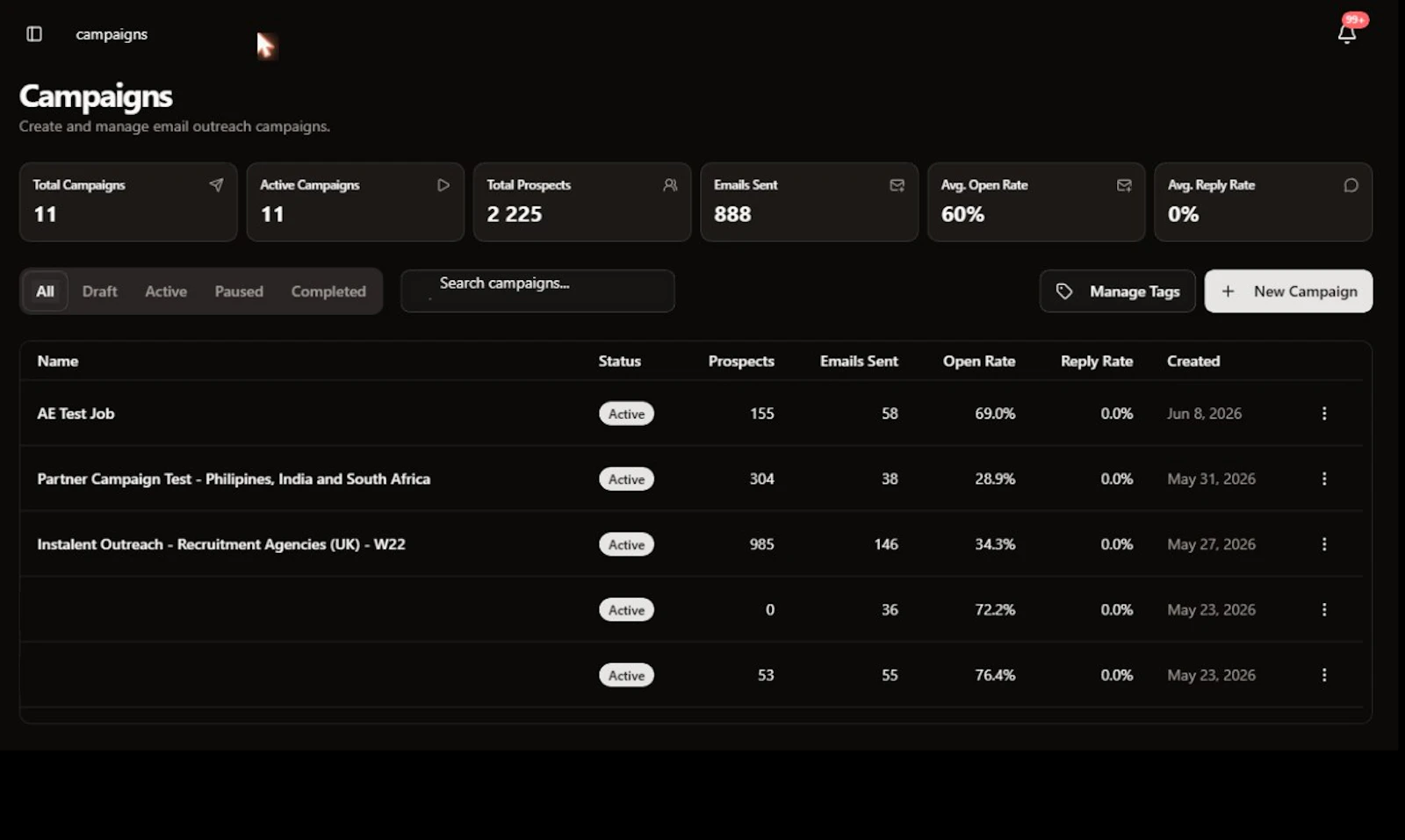
Task: Click the 985 prospects cell
Action: coord(761,544)
